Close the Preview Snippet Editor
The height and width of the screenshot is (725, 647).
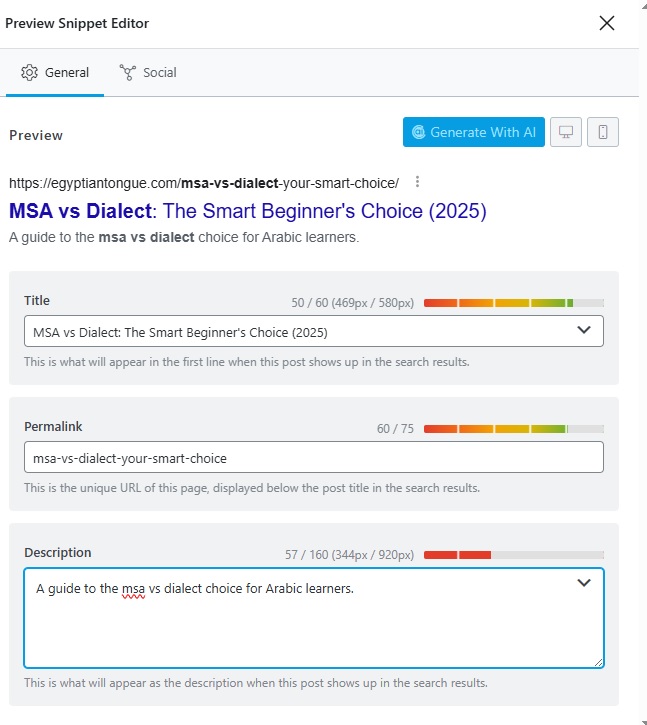pyautogui.click(x=606, y=23)
